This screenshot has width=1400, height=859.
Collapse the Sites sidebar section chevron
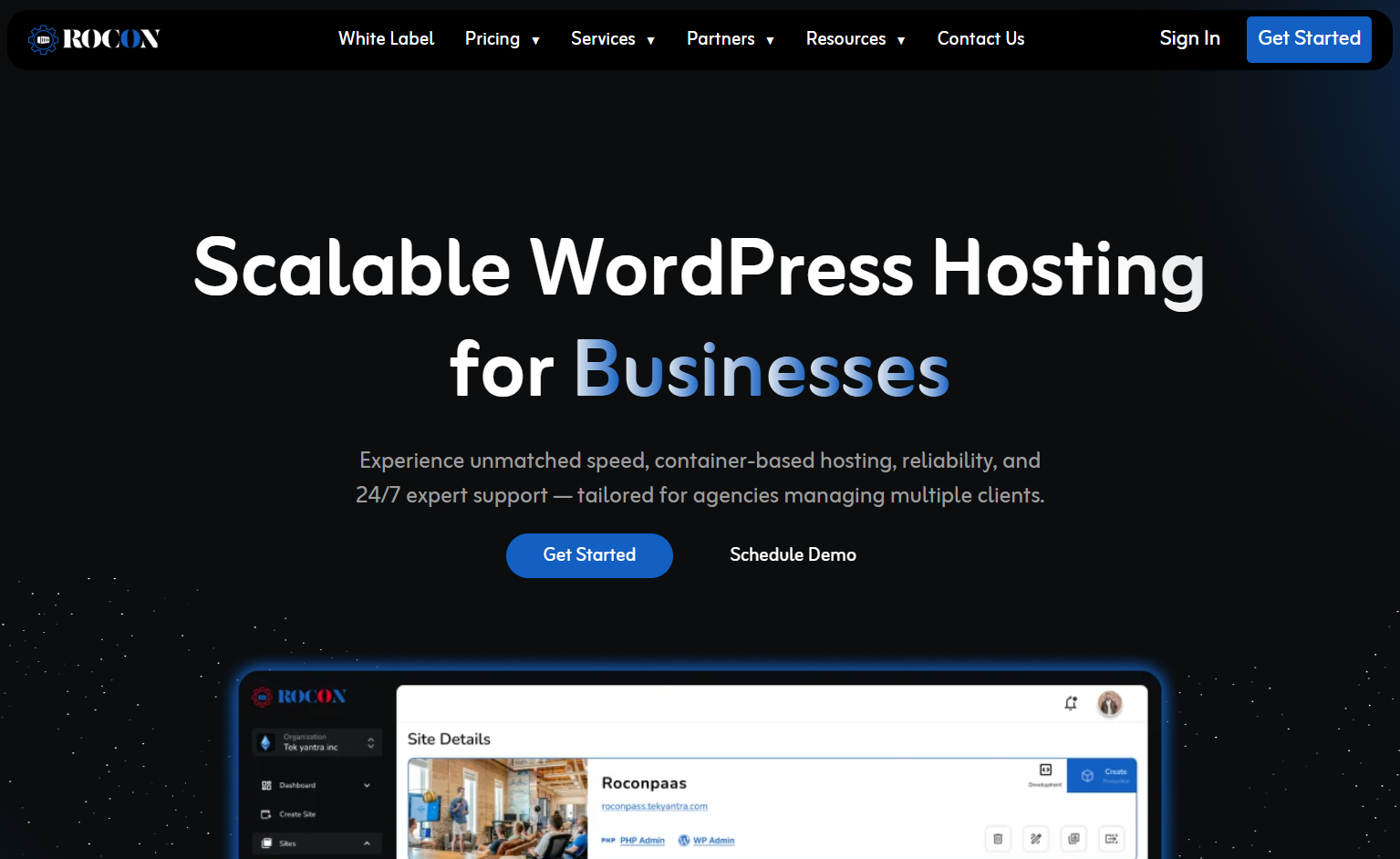[x=367, y=843]
